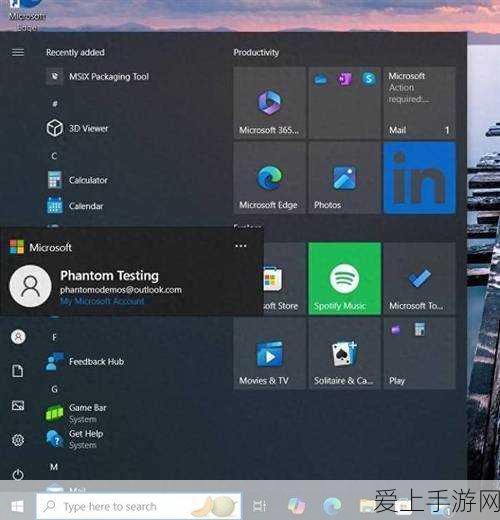Open Pictures from Start sidebar
Image resolution: width=500 pixels, height=520 pixels.
coord(18,406)
